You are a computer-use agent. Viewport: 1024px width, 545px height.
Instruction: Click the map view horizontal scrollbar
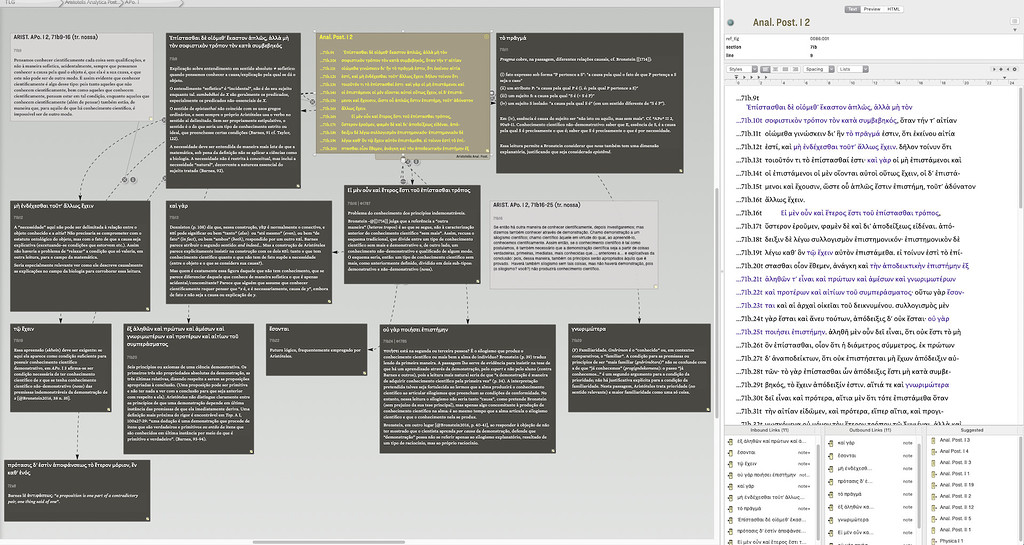click(x=328, y=542)
